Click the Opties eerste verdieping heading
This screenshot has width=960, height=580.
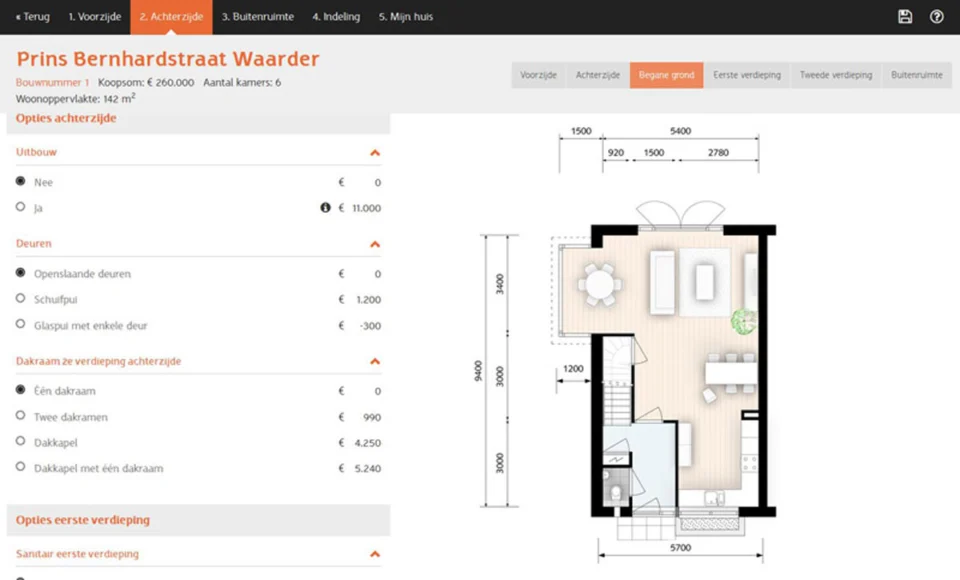(x=83, y=520)
